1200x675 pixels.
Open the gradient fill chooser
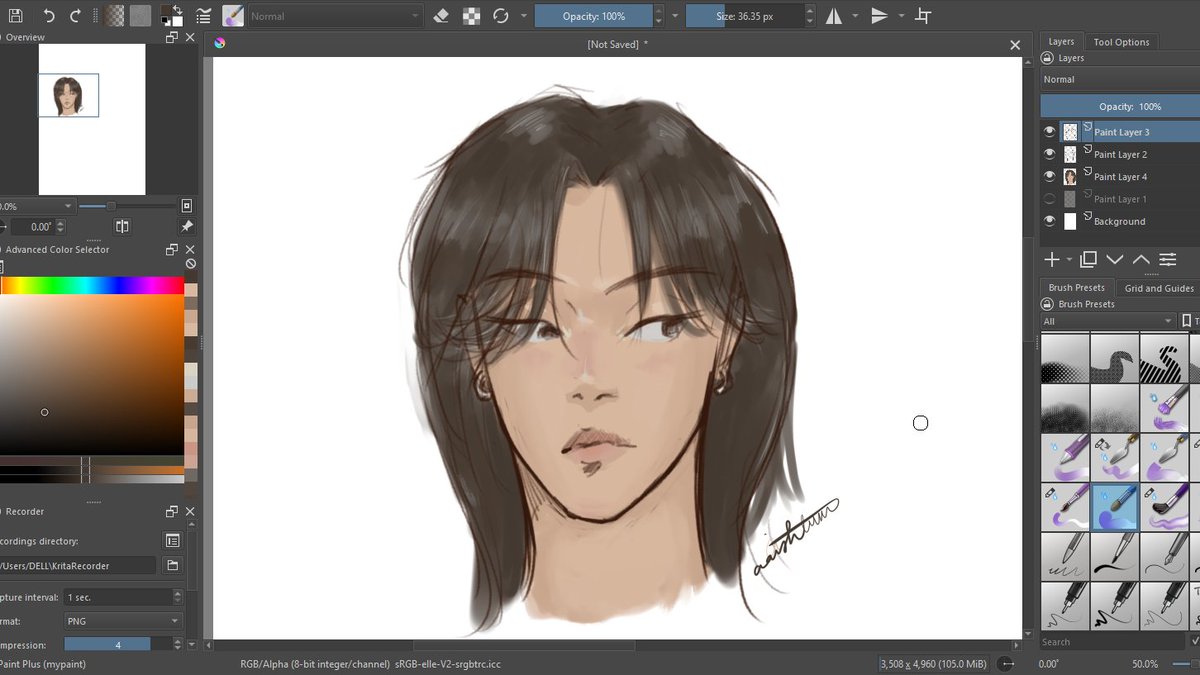click(116, 16)
